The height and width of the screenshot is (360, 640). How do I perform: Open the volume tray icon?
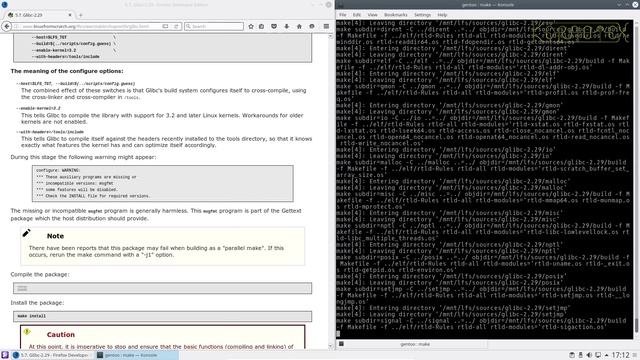[x=589, y=355]
